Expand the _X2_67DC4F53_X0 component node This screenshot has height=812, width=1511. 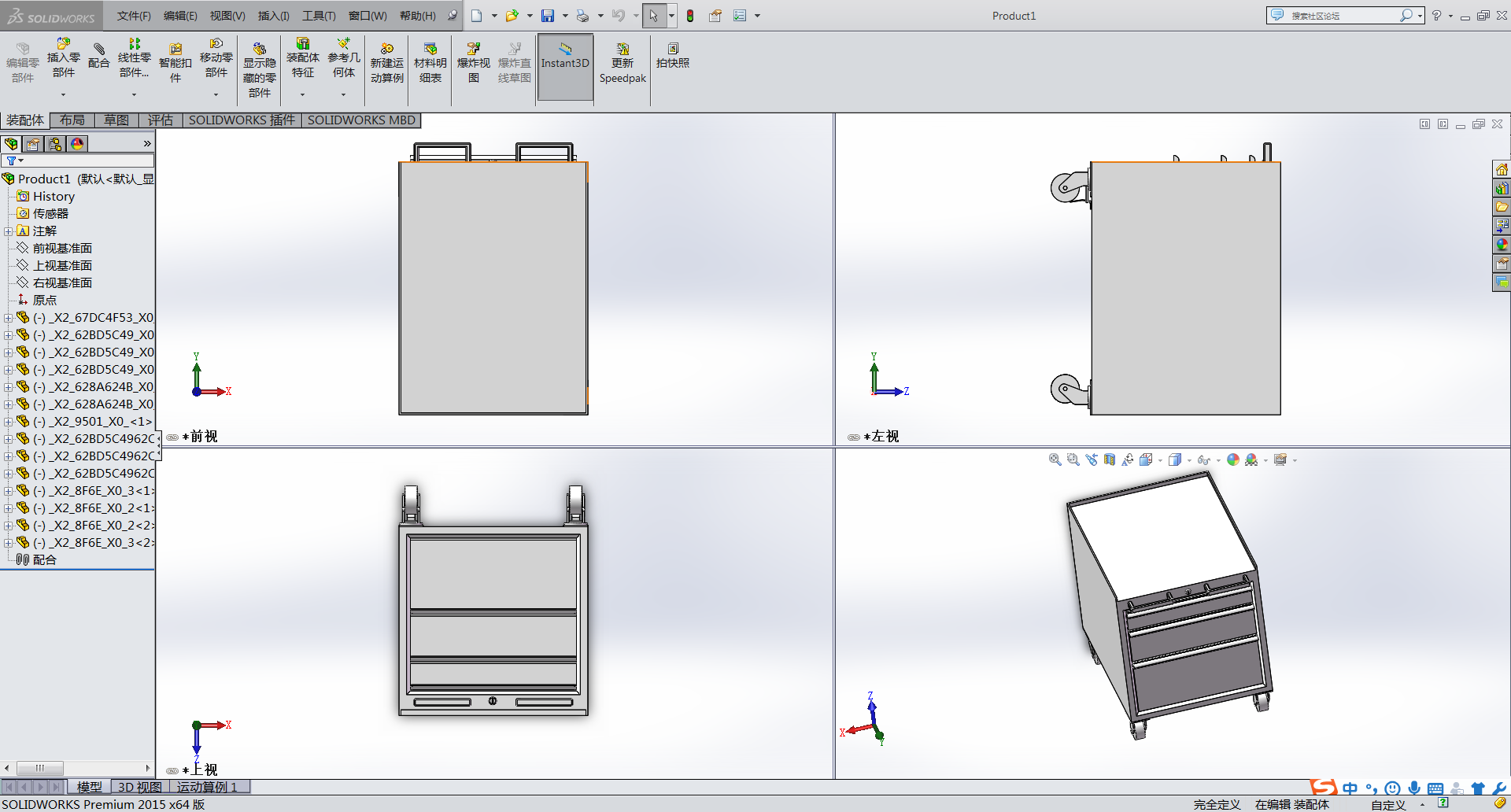coord(8,318)
